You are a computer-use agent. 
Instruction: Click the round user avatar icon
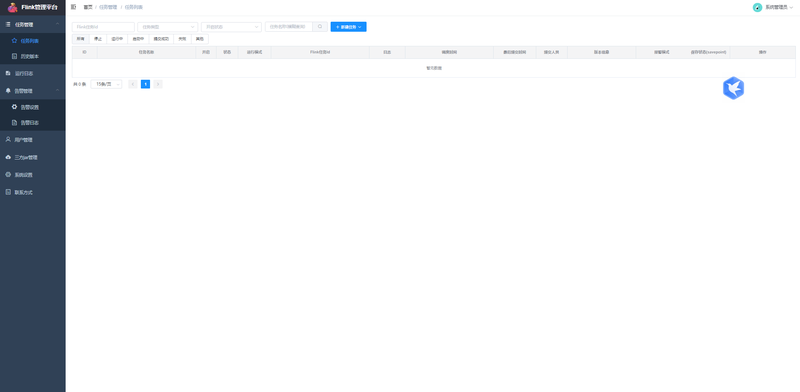point(757,7)
